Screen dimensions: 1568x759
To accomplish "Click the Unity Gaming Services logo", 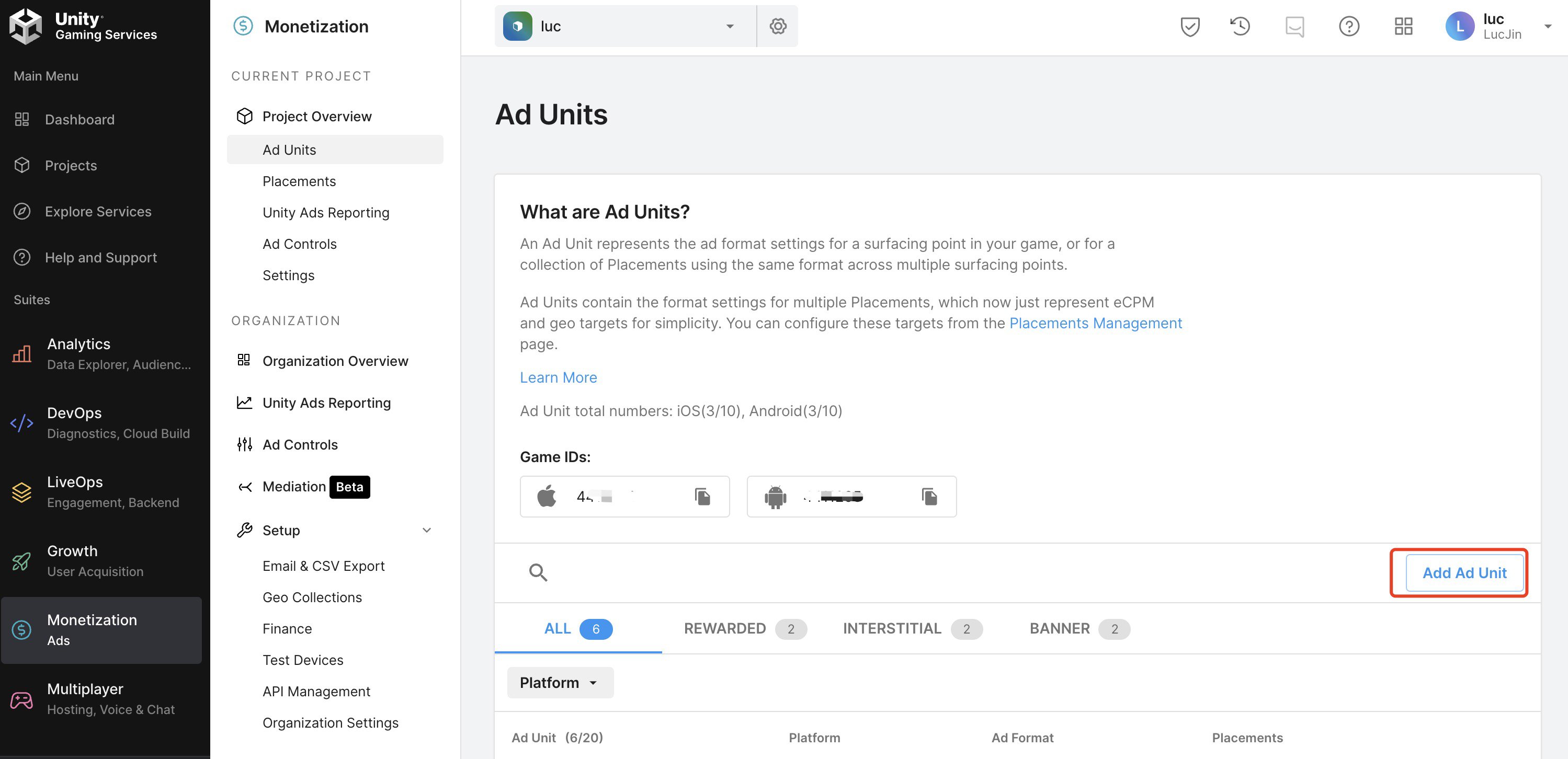I will point(83,26).
